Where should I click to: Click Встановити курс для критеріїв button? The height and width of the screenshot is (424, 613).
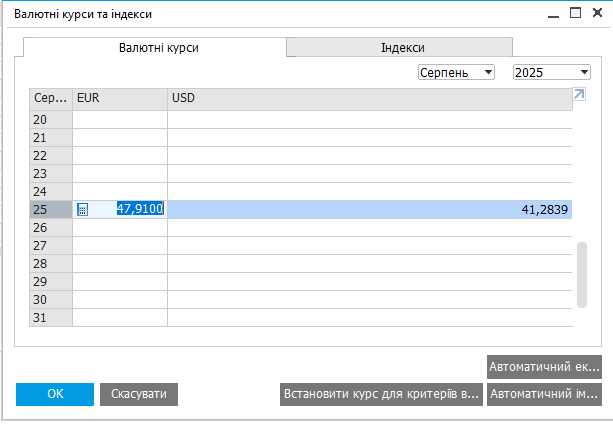(x=381, y=394)
